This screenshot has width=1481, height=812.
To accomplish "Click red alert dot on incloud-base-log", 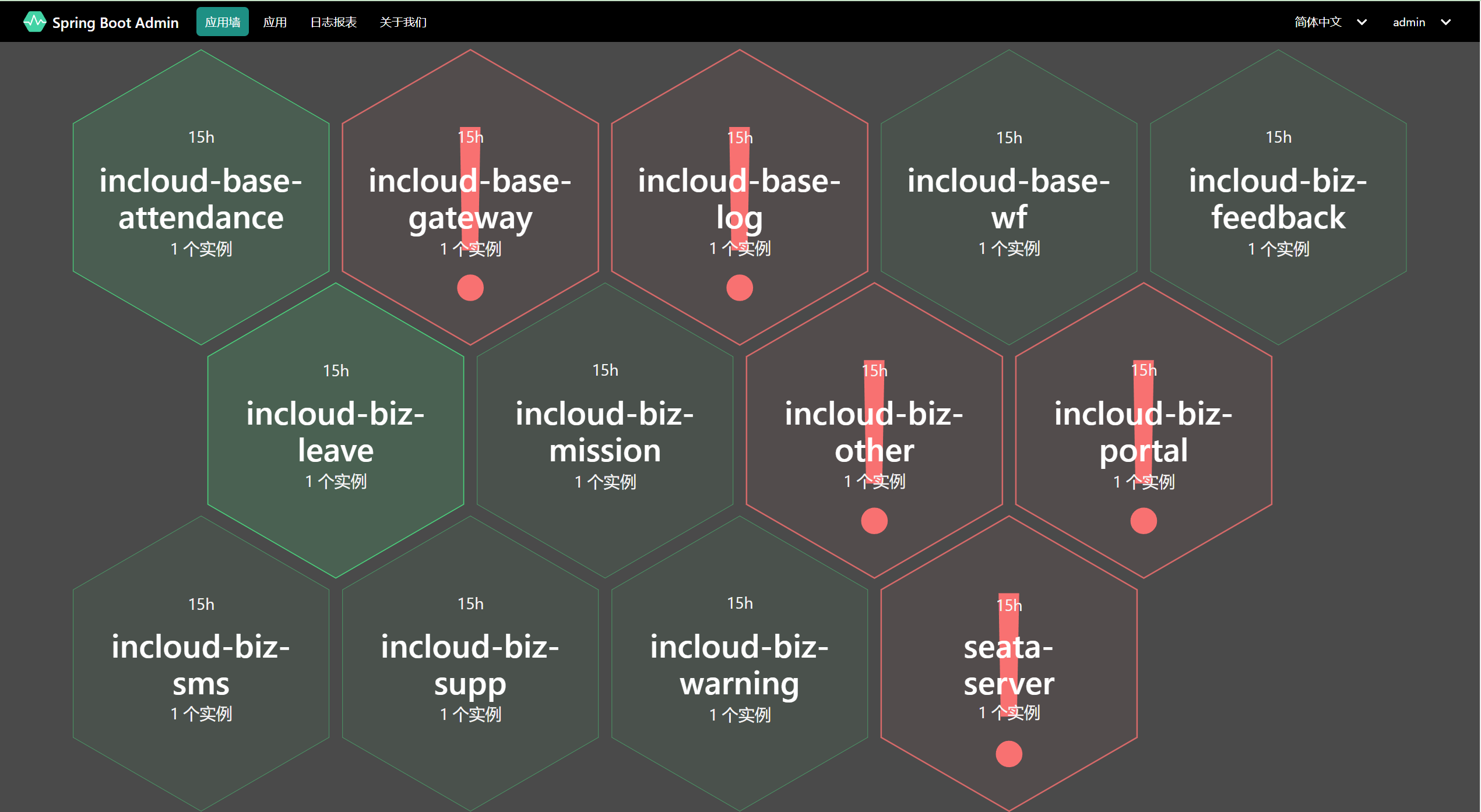I will [x=739, y=288].
